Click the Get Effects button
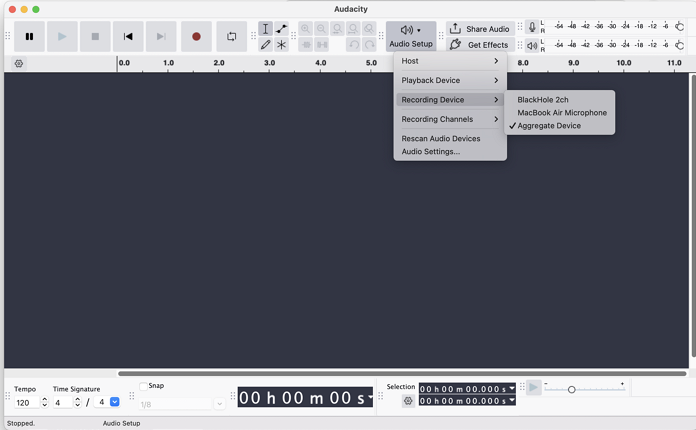Screen dimensions: 696x430 click(480, 44)
